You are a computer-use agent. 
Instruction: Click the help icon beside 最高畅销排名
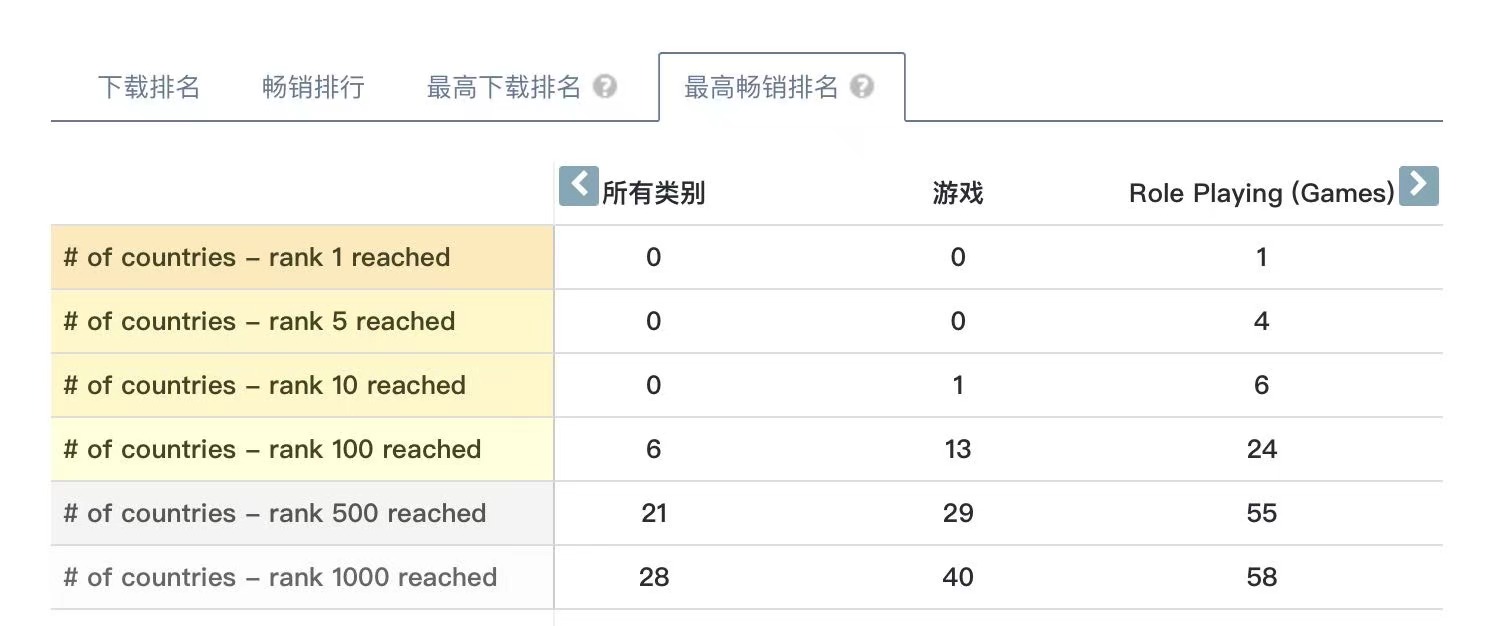click(862, 87)
